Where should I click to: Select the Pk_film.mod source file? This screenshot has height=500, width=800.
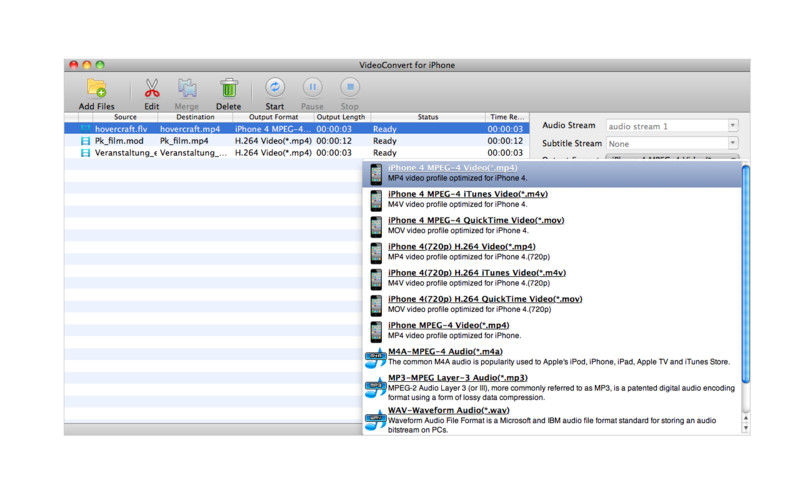pos(119,141)
